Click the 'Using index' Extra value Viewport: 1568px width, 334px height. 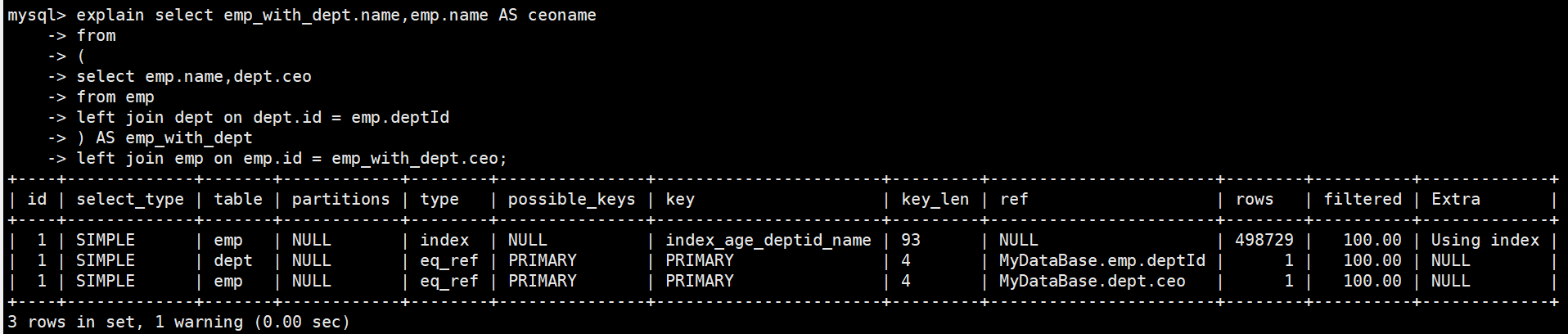tap(1485, 241)
